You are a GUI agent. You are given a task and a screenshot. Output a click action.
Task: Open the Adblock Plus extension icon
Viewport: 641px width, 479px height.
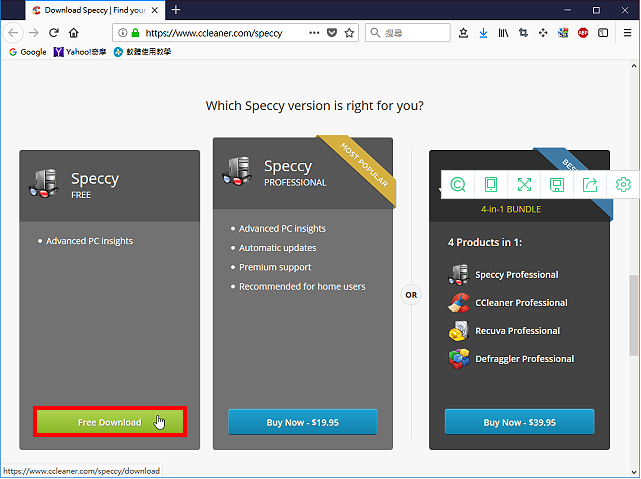click(583, 33)
